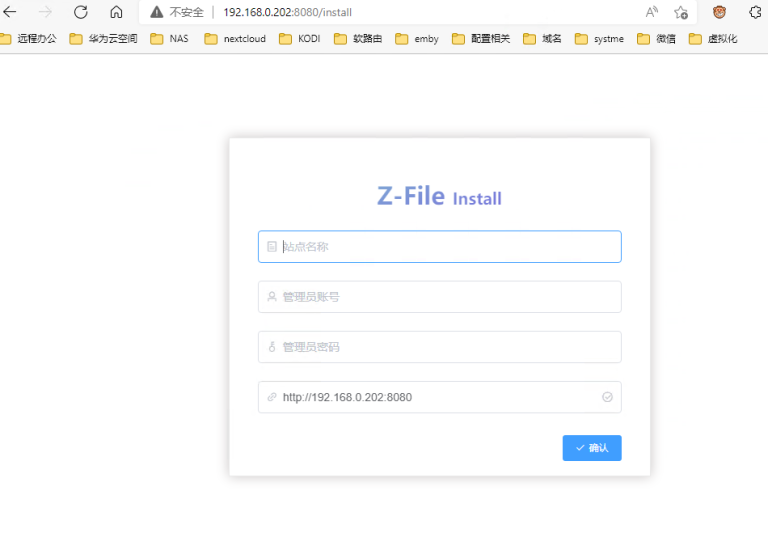Click the address bar URL 192.168.0.202:8080/install
Image resolution: width=768 pixels, height=533 pixels.
[288, 12]
